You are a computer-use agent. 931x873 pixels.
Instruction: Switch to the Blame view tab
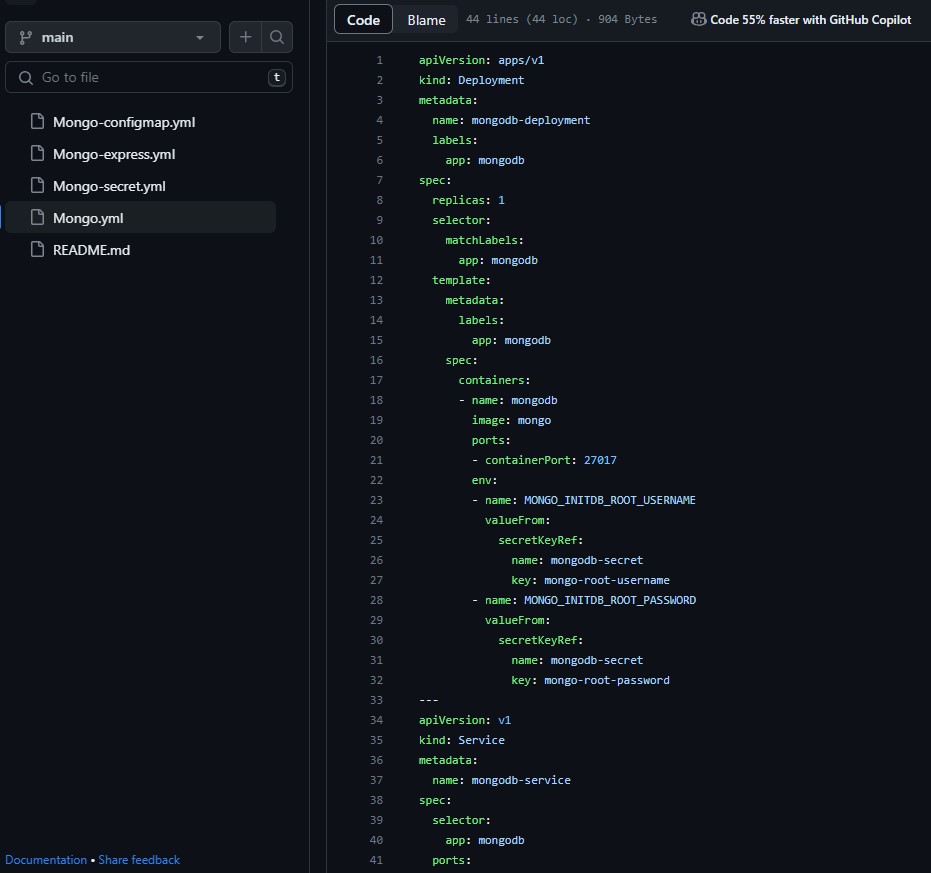[426, 20]
